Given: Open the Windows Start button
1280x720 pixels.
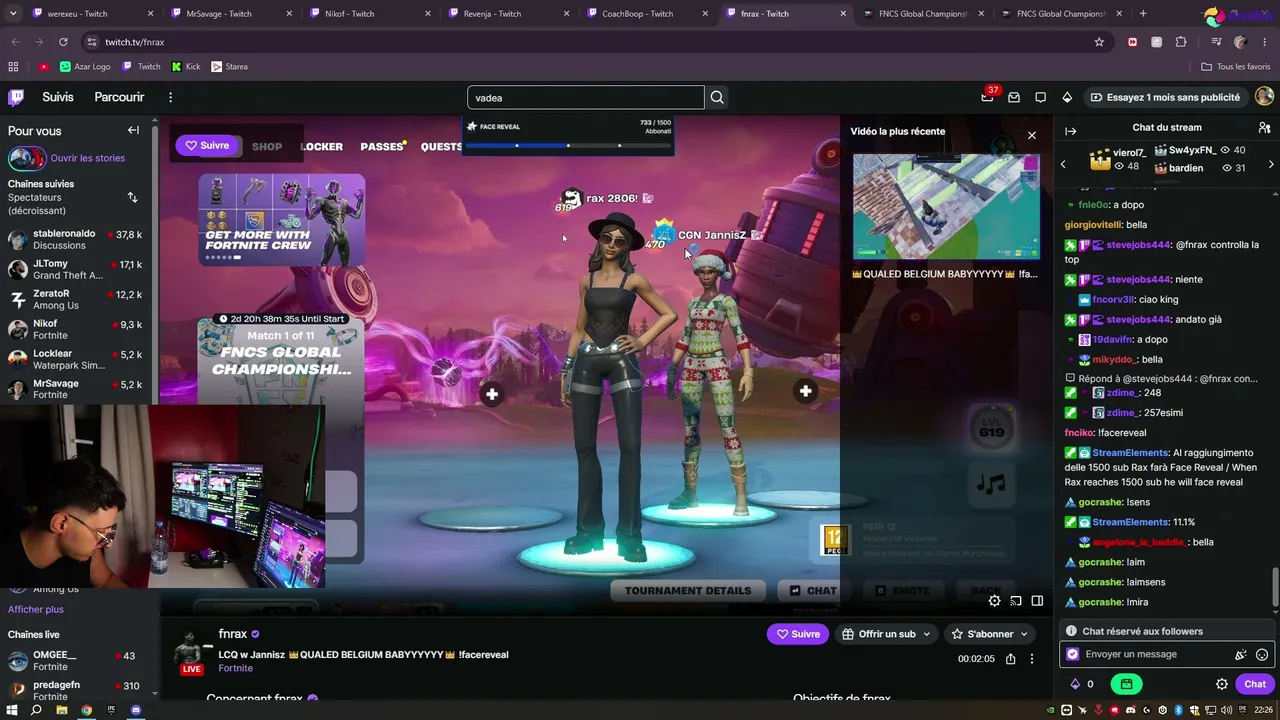Looking at the screenshot, I should point(12,710).
